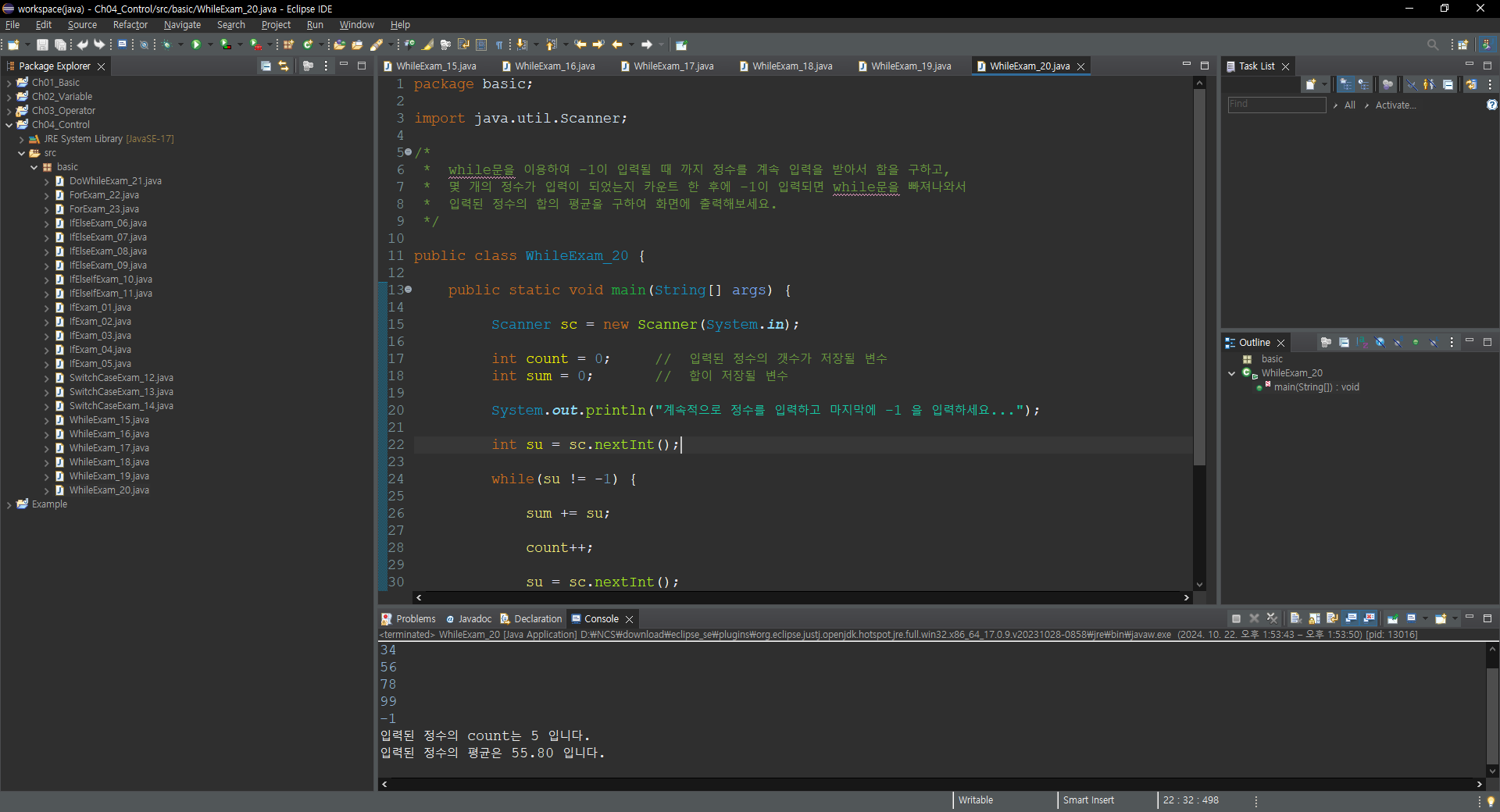Viewport: 1500px width, 812px height.
Task: Remove all terminated launches in Console
Action: tap(1272, 618)
